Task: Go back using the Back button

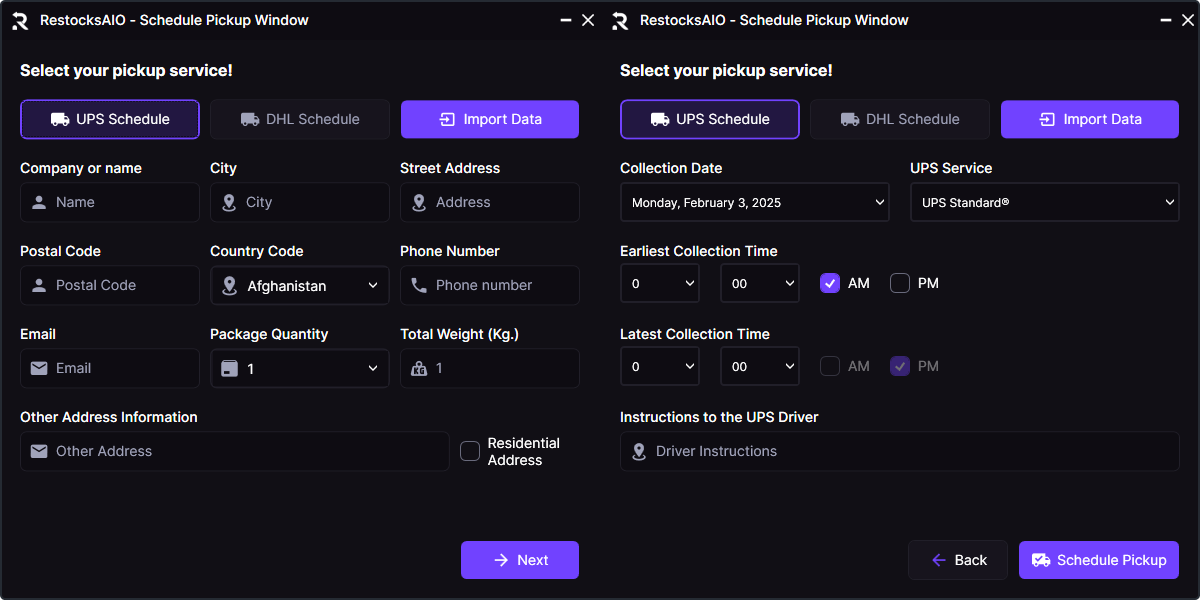Action: click(957, 560)
